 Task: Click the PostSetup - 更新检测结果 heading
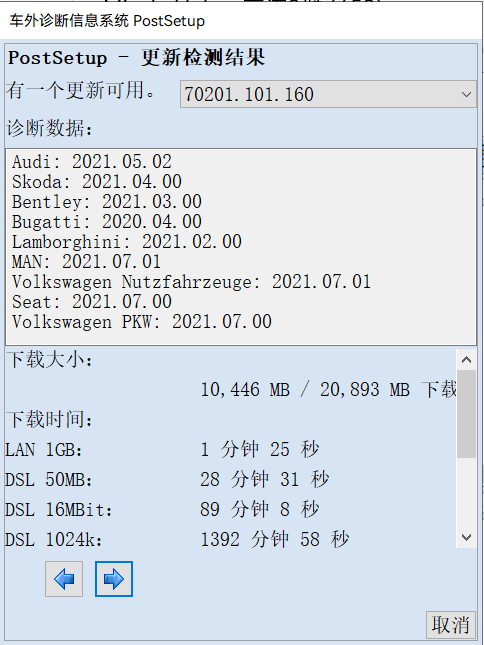tap(136, 58)
